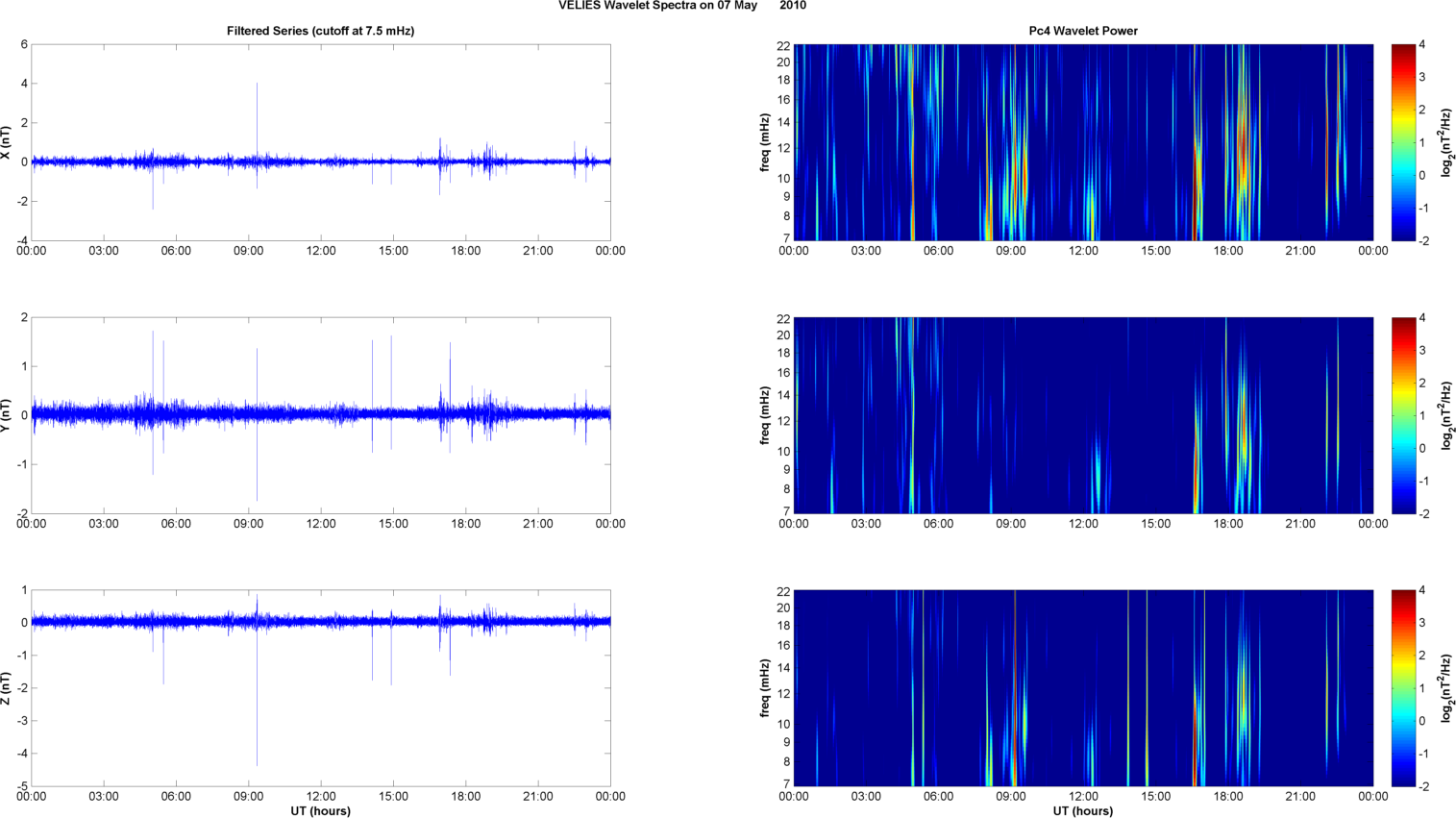Screen dimensions: 1456x818
Task: Select the Pc4 Wavelet Power title
Action: coord(1082,31)
